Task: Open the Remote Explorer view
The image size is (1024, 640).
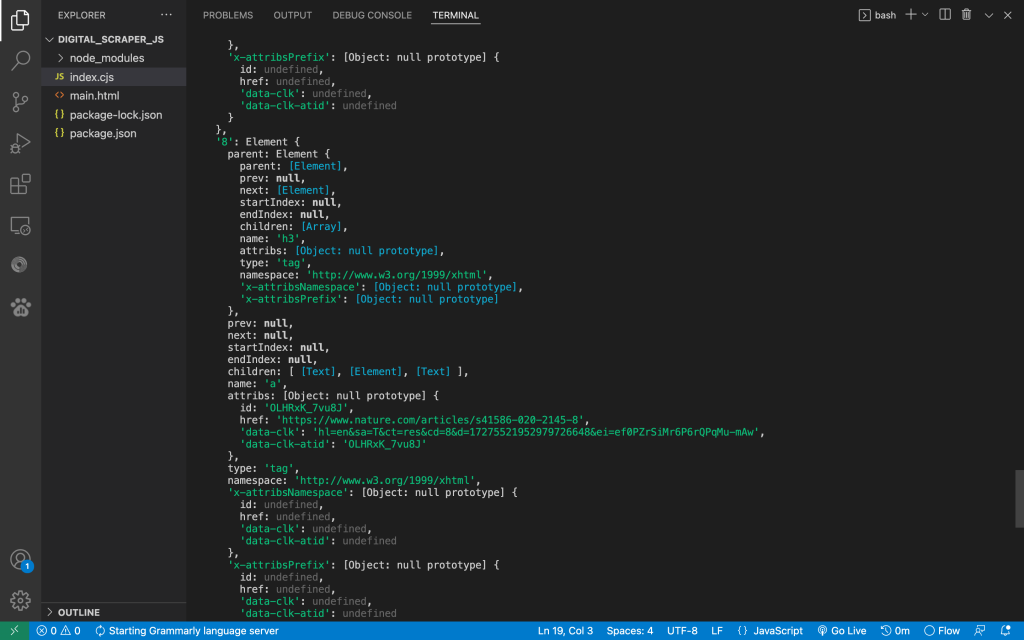Action: 20,225
